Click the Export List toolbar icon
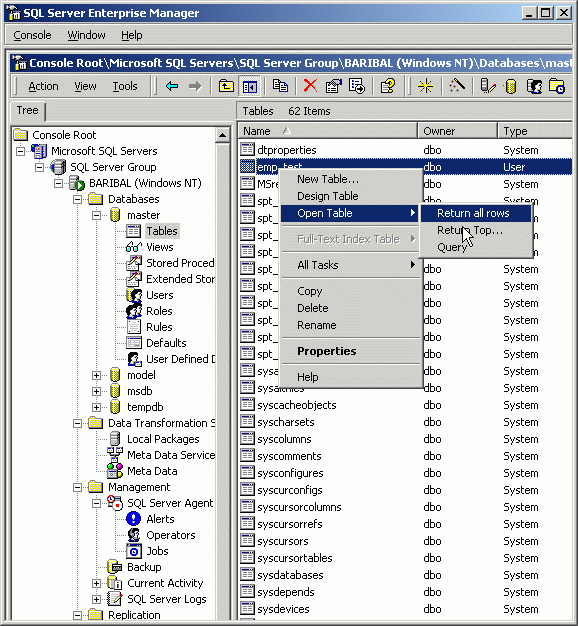The width and height of the screenshot is (578, 626). [357, 86]
